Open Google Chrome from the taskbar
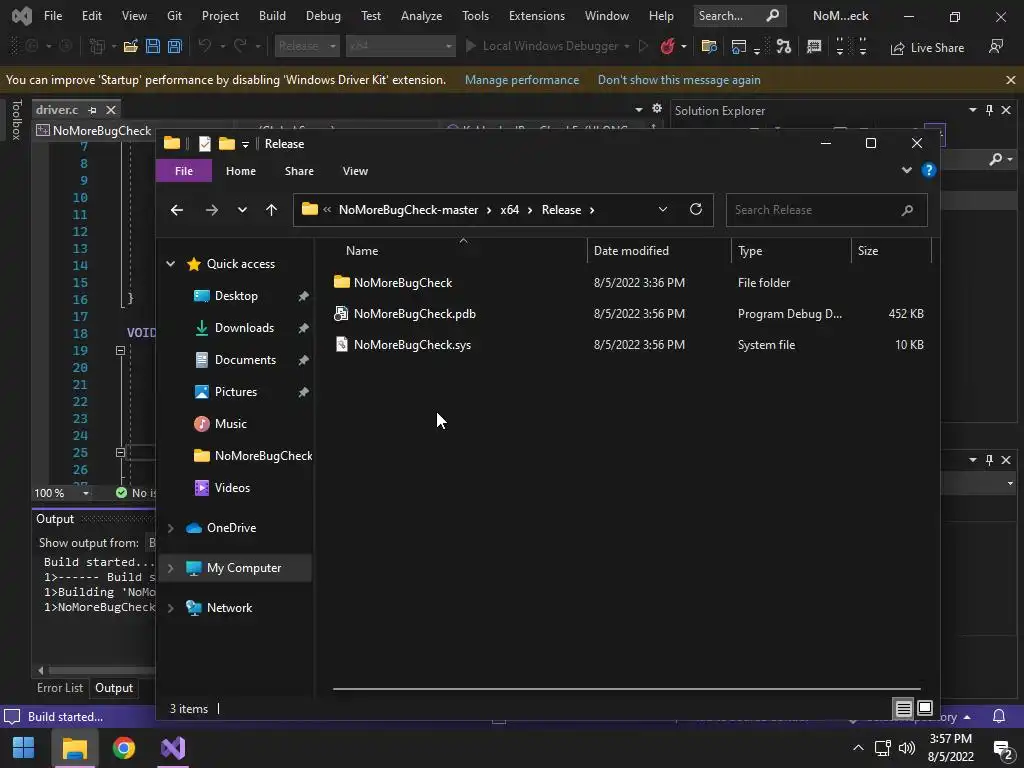 (123, 748)
